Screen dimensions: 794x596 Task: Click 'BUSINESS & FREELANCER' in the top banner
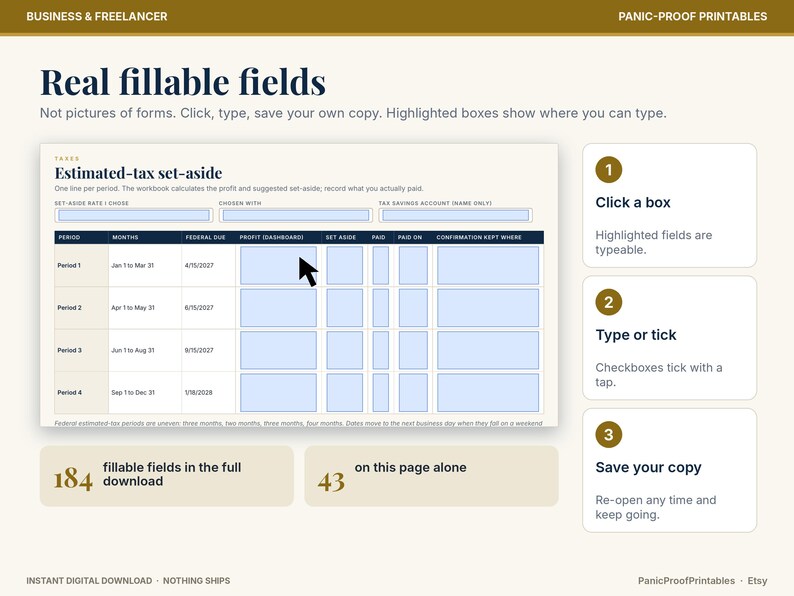(x=97, y=16)
